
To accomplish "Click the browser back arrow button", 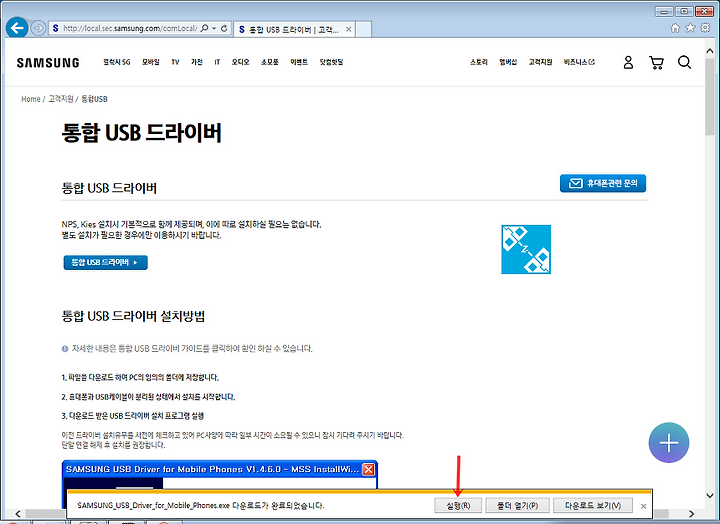I will click(17, 28).
